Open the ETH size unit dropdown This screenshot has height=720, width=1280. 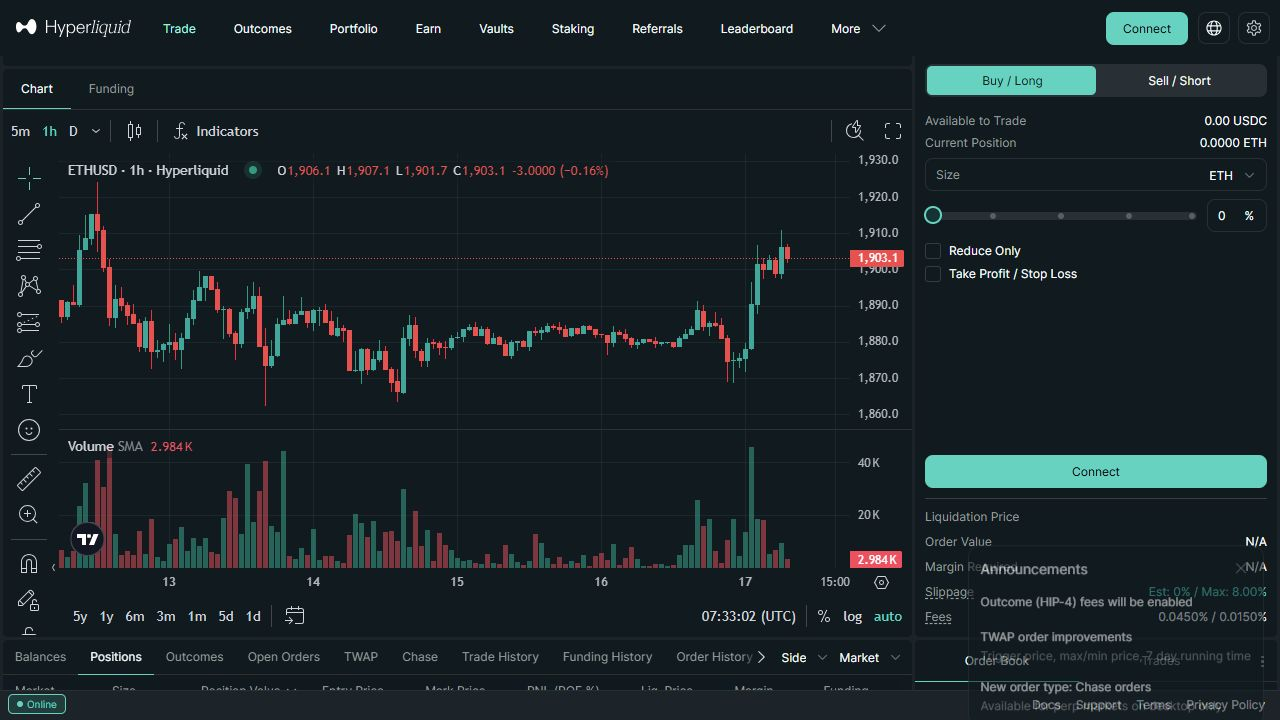[x=1231, y=175]
